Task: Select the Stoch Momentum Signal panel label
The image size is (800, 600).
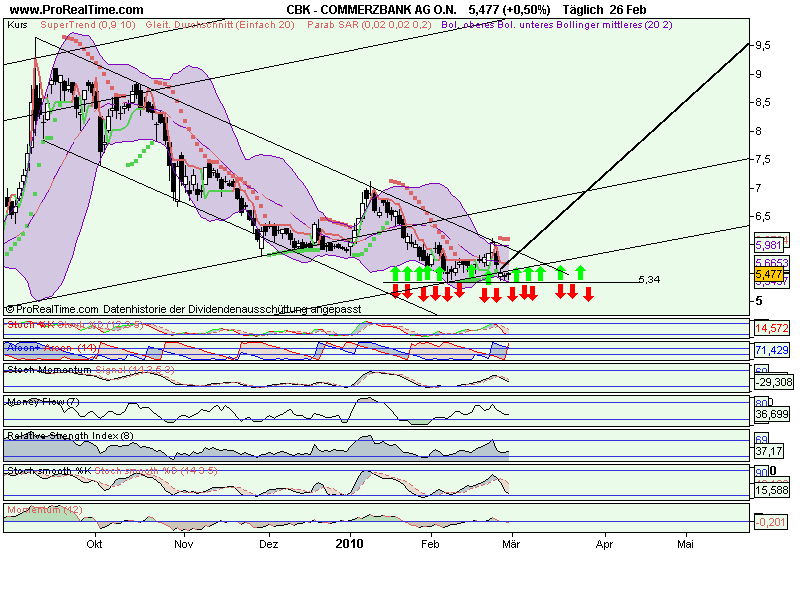Action: coord(91,370)
